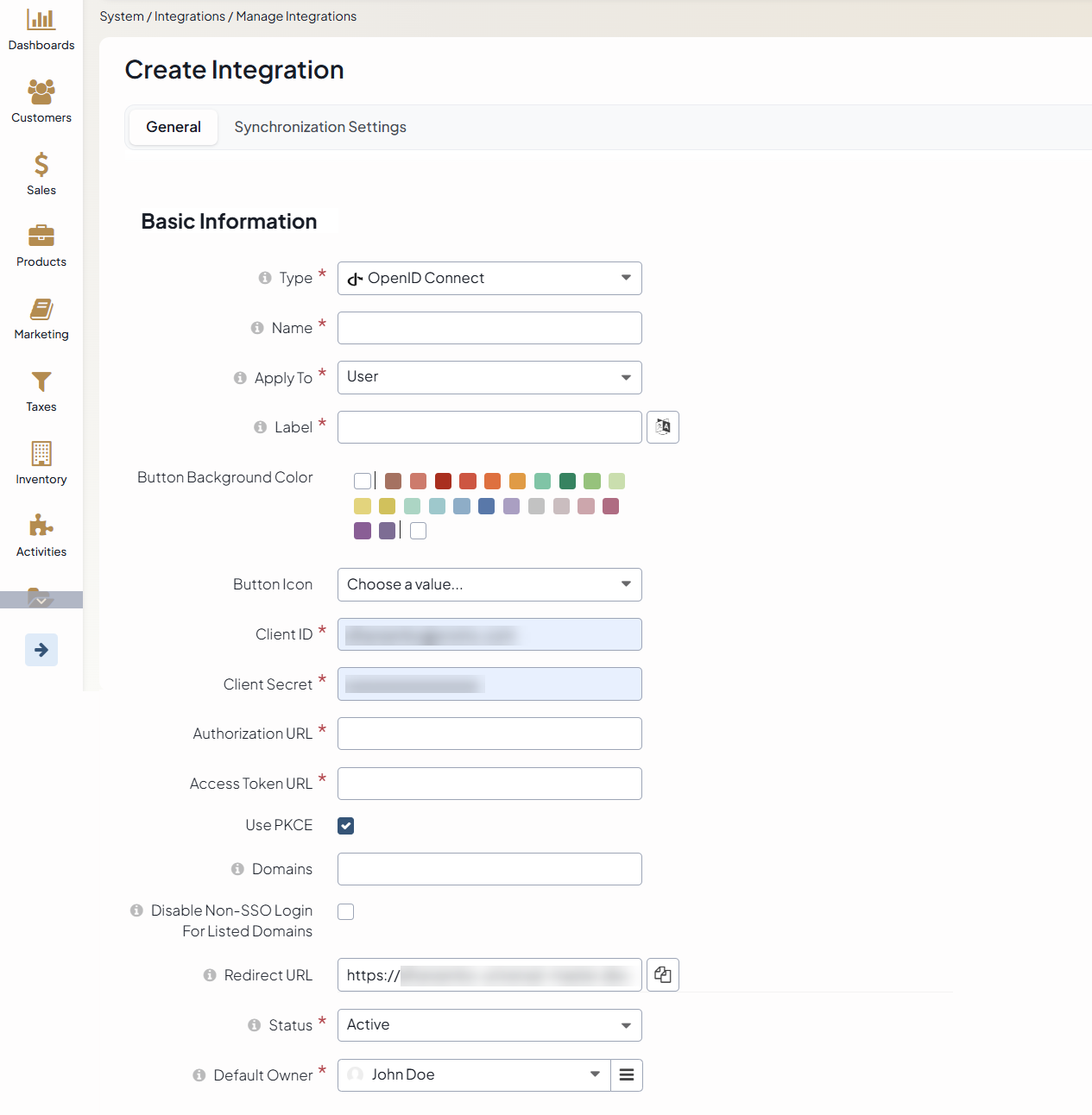Copy the Redirect URL to clipboard
Viewport: 1092px width, 1115px height.
point(662,975)
